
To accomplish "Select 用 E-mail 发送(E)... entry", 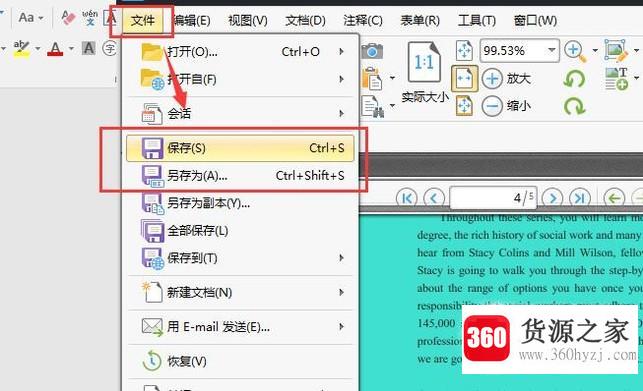I will point(240,327).
